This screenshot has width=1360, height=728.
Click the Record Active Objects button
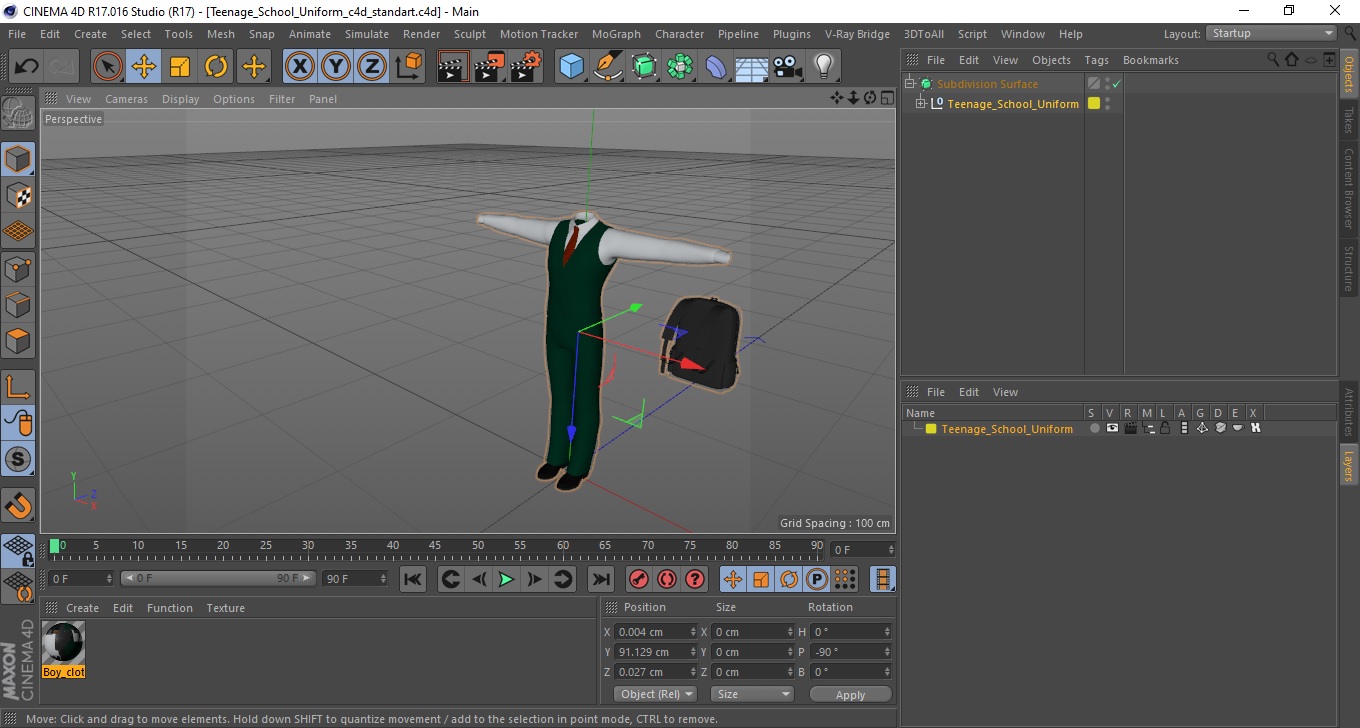click(x=638, y=579)
